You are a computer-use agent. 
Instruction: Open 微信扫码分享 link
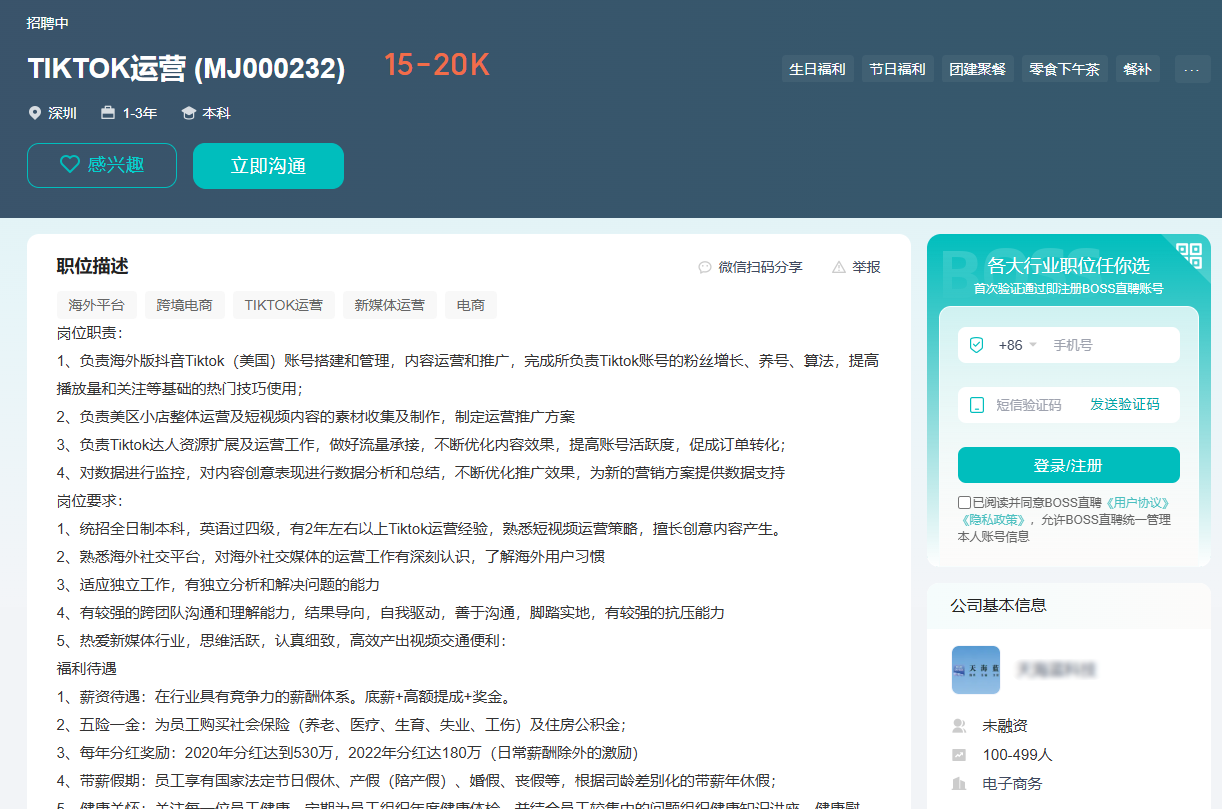click(760, 267)
